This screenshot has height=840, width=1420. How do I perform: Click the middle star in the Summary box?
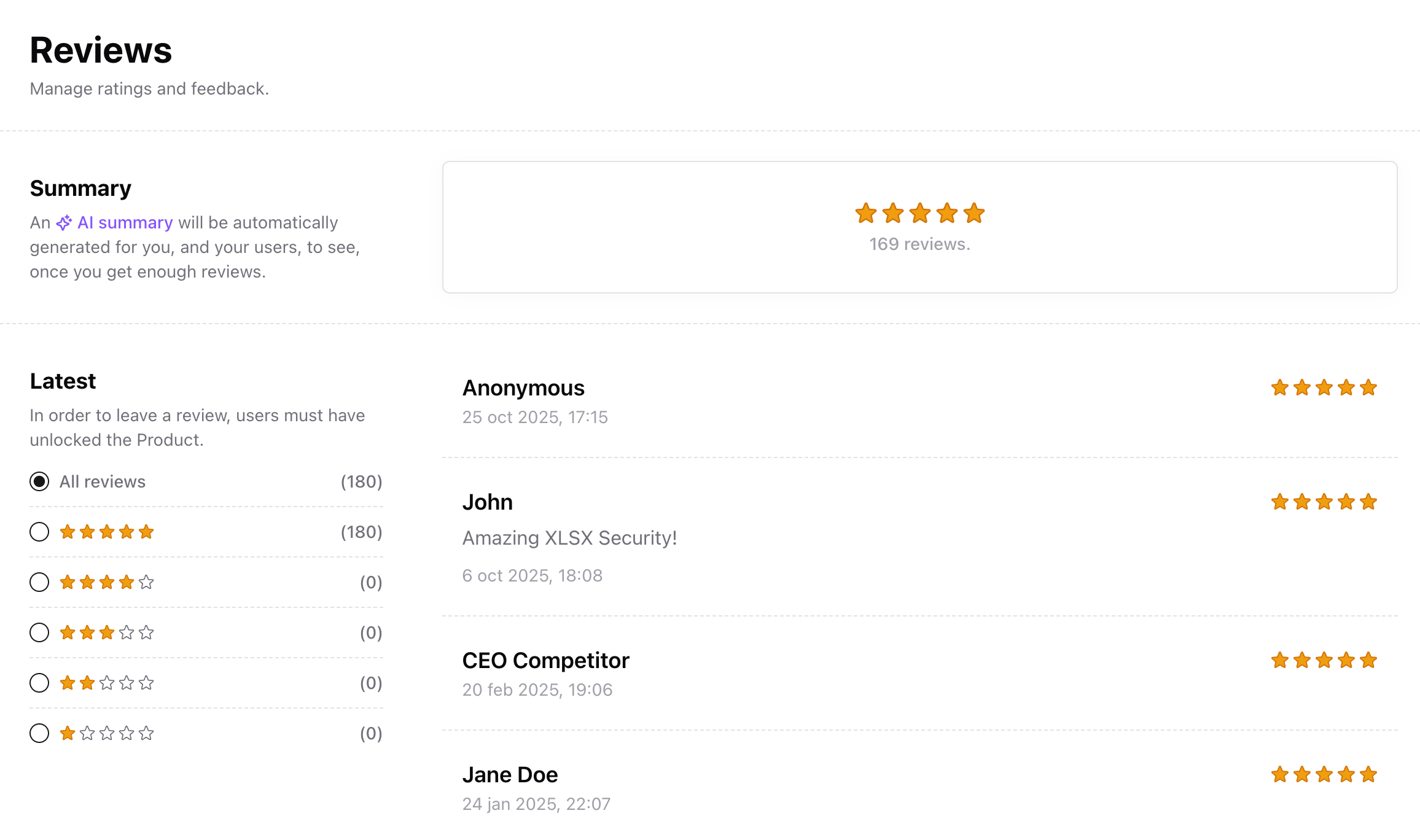pyautogui.click(x=919, y=213)
